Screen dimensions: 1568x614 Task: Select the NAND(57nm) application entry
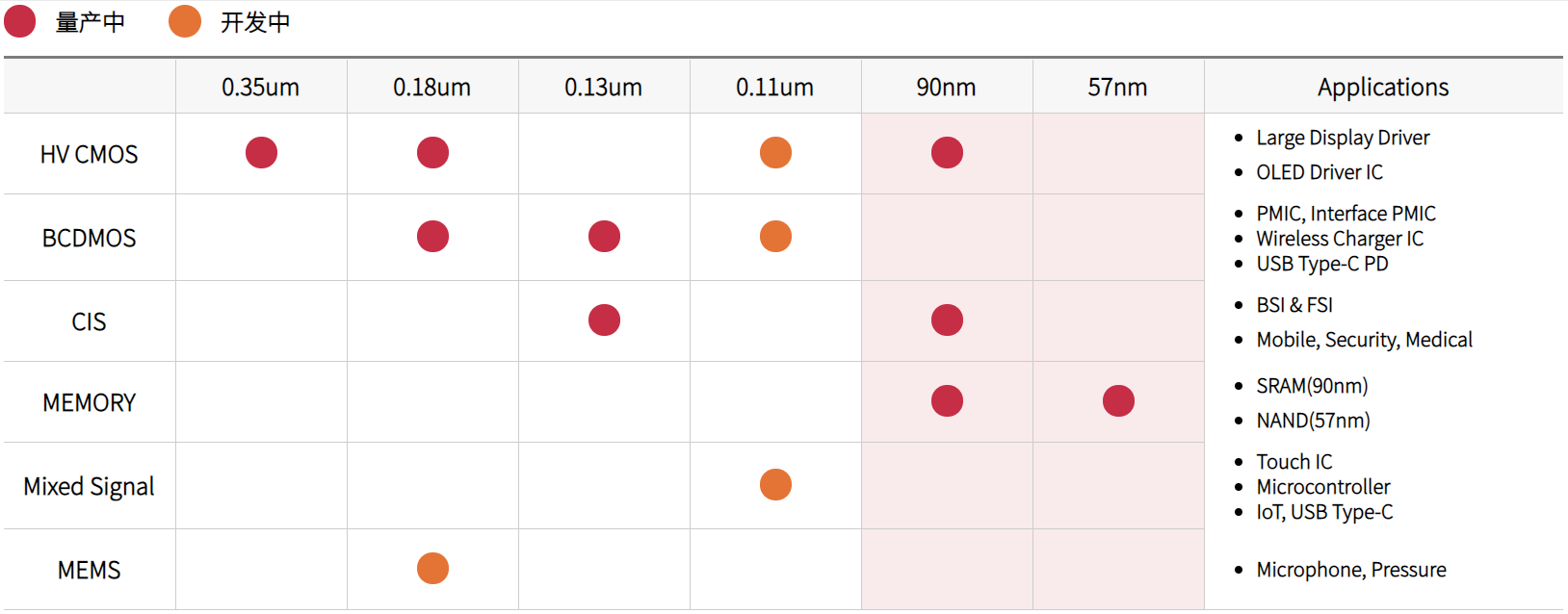pos(1313,421)
